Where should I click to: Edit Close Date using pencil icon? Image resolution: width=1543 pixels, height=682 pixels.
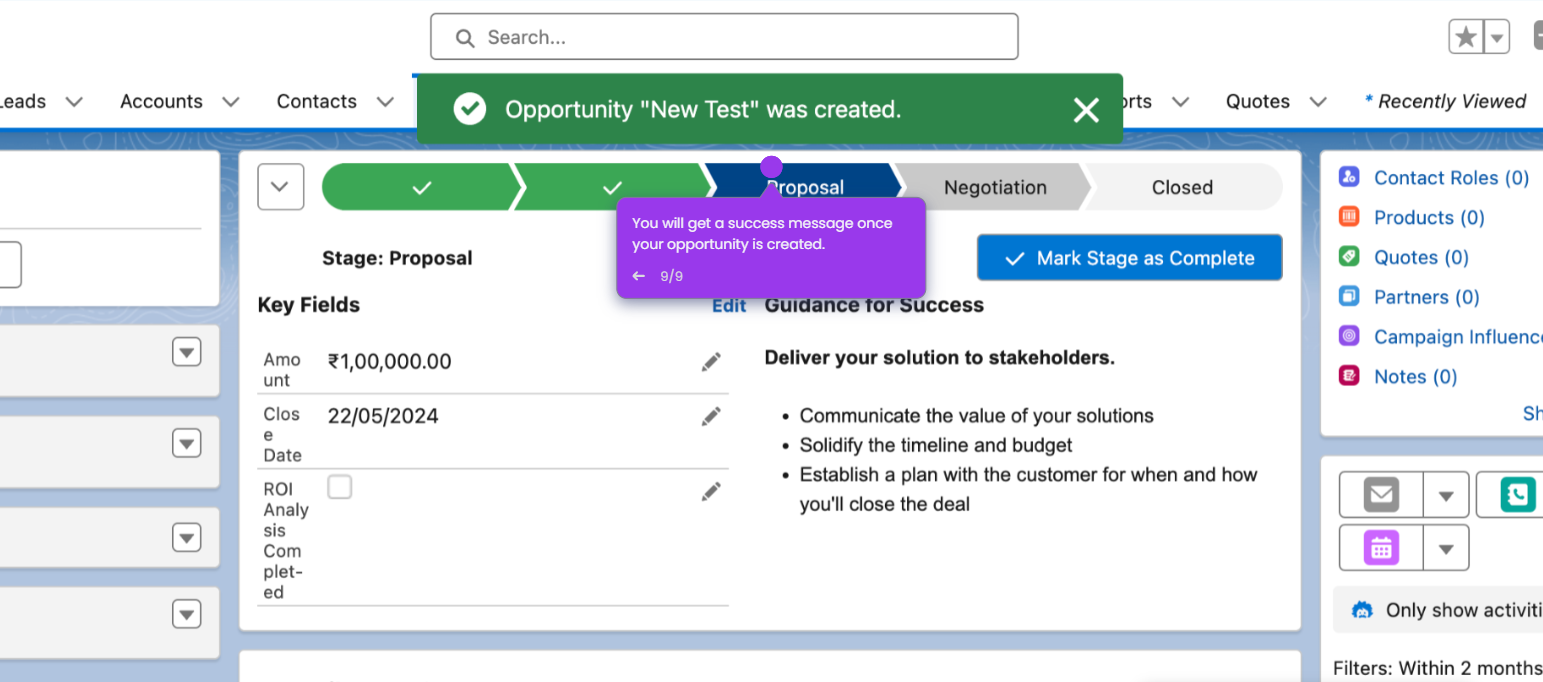[711, 416]
